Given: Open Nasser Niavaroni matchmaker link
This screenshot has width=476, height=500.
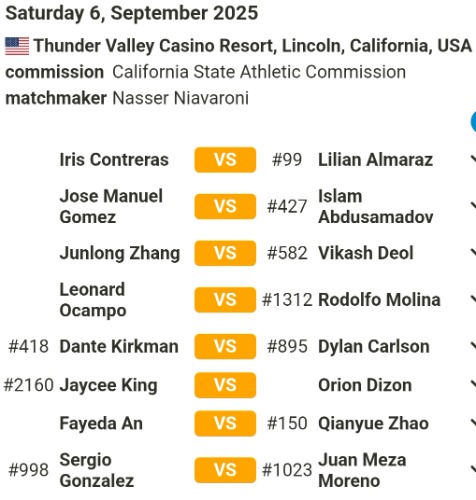Looking at the screenshot, I should coord(181,98).
